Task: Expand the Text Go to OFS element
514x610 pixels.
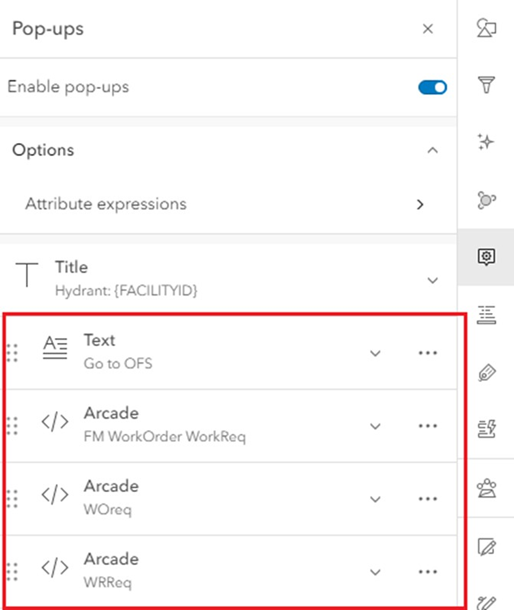Action: (x=375, y=353)
